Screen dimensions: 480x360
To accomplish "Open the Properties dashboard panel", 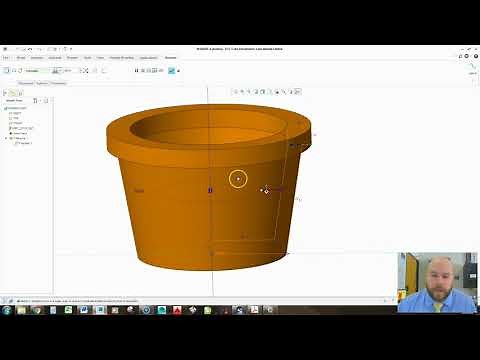I will (58, 83).
